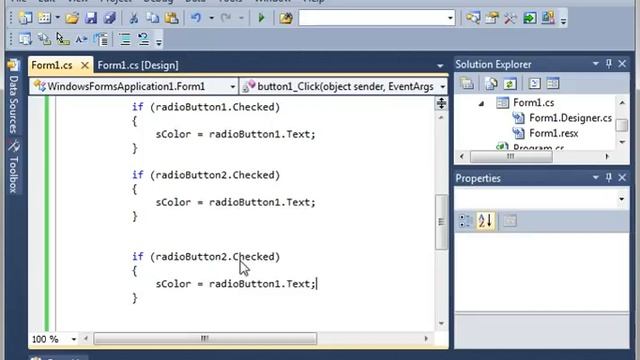
Task: Switch to the Form1.cs tab
Action: 52,65
